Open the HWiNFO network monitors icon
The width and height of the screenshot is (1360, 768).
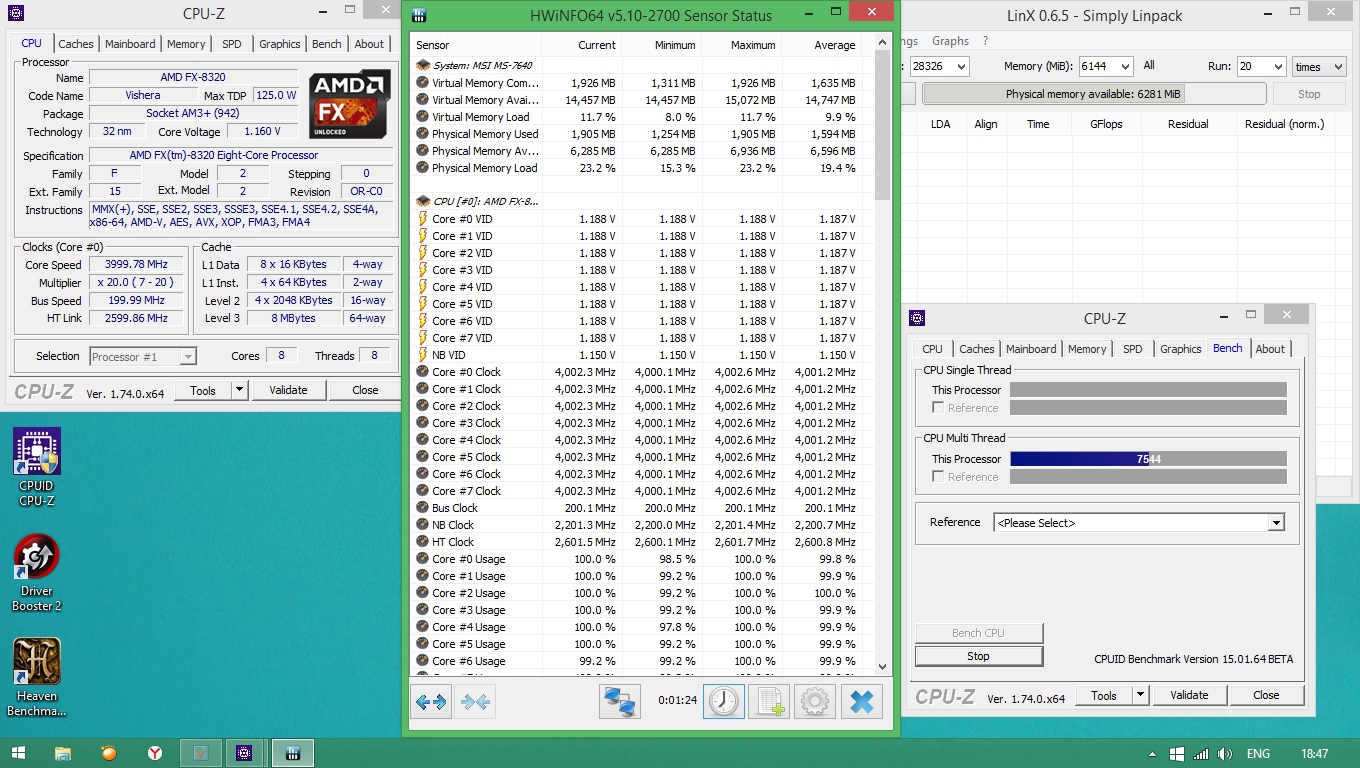(620, 702)
